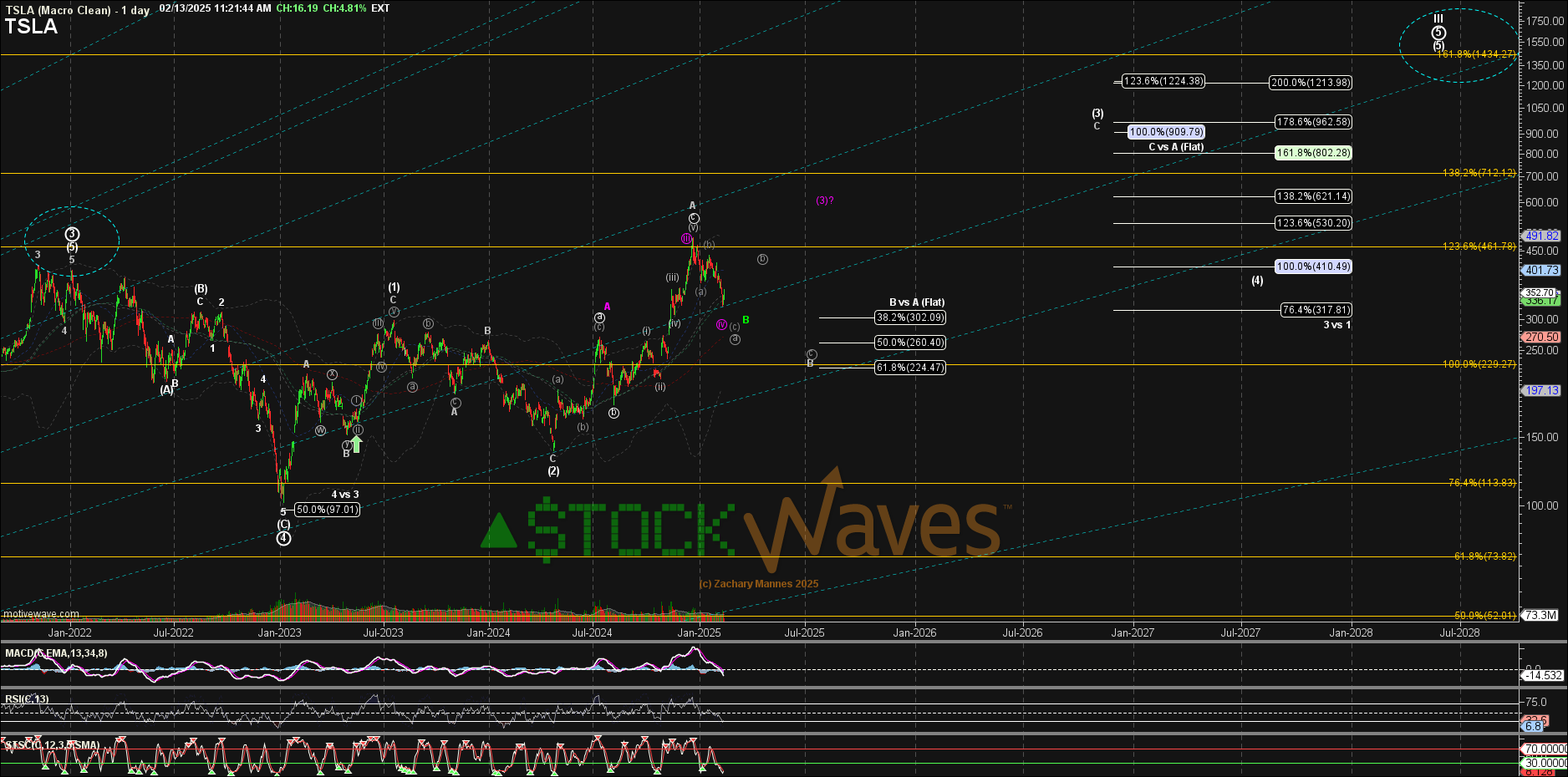Select the 38.2%(302.09) retracement label
The width and height of the screenshot is (1568, 777).
(910, 317)
